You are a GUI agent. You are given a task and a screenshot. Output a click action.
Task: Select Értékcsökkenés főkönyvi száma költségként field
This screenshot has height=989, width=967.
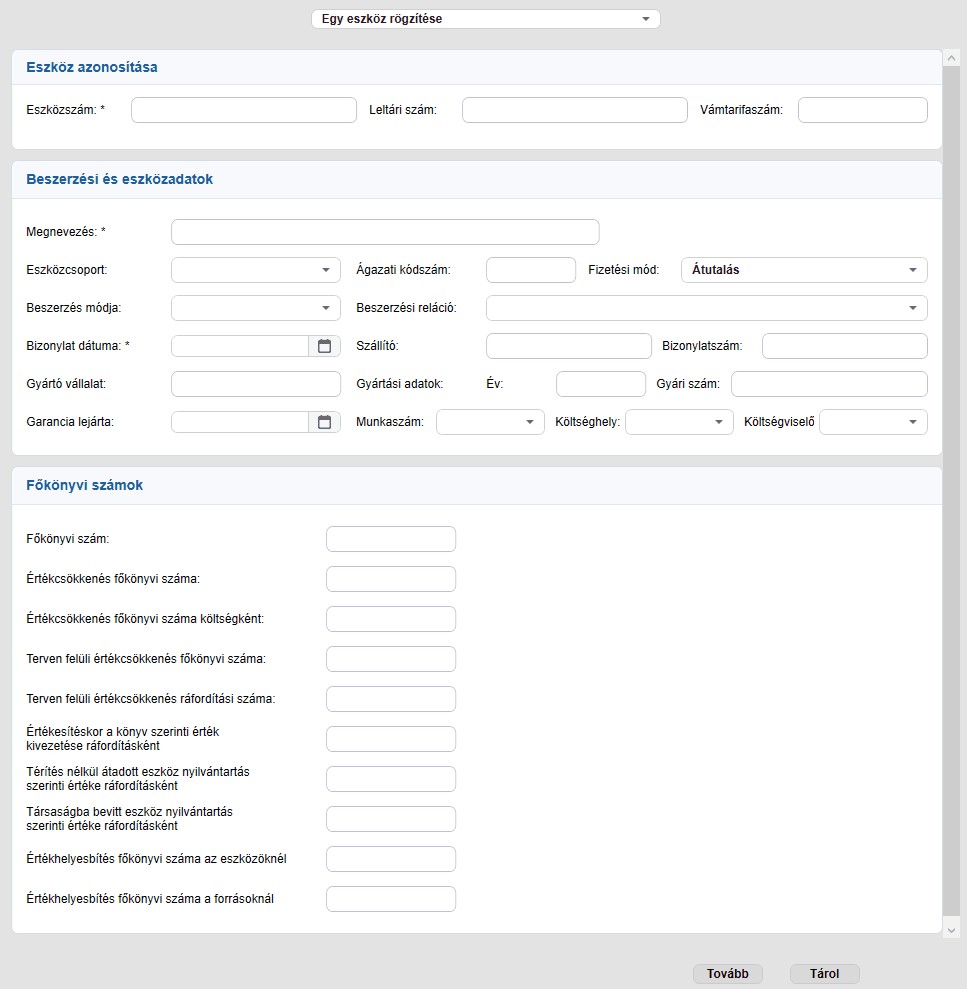click(x=391, y=619)
